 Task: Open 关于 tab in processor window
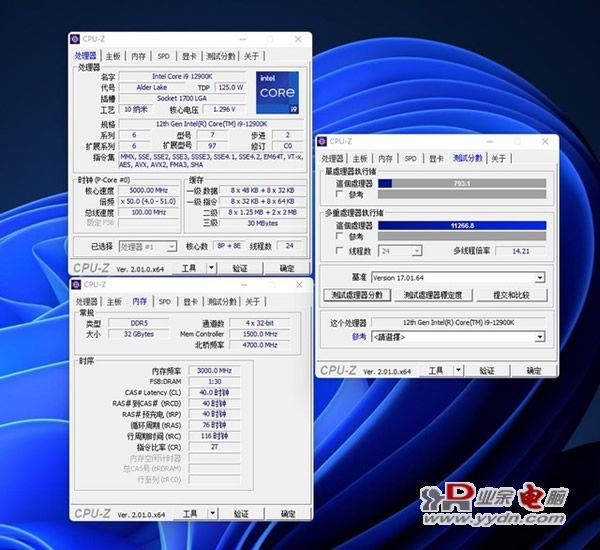point(251,56)
